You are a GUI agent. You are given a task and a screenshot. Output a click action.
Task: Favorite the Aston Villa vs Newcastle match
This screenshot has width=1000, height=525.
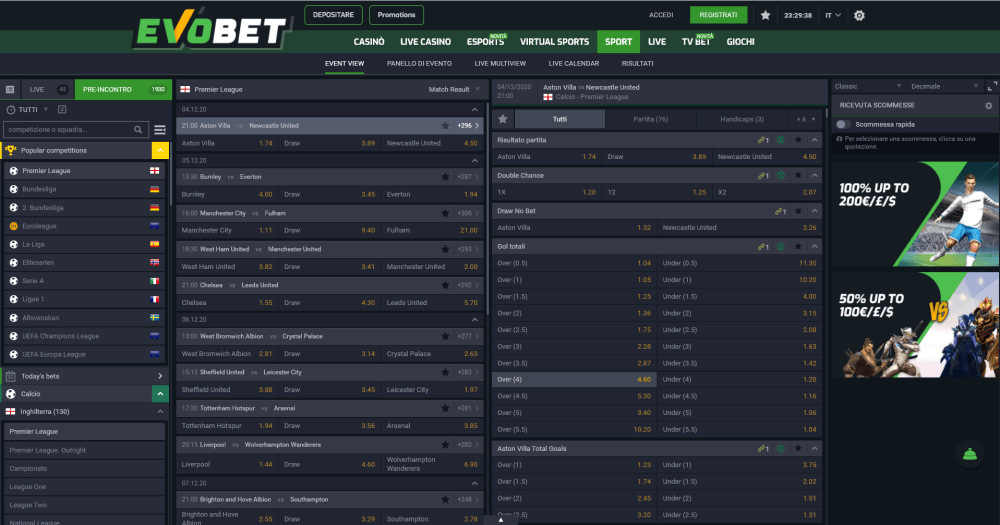click(445, 126)
